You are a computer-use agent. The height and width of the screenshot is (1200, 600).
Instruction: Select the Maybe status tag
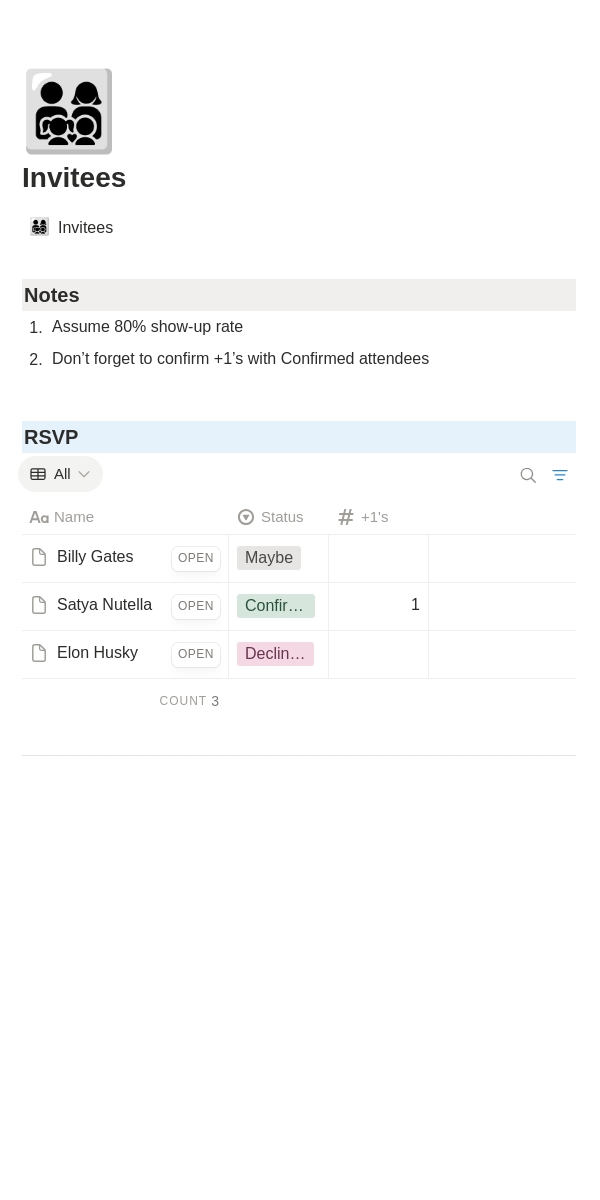coord(269,558)
